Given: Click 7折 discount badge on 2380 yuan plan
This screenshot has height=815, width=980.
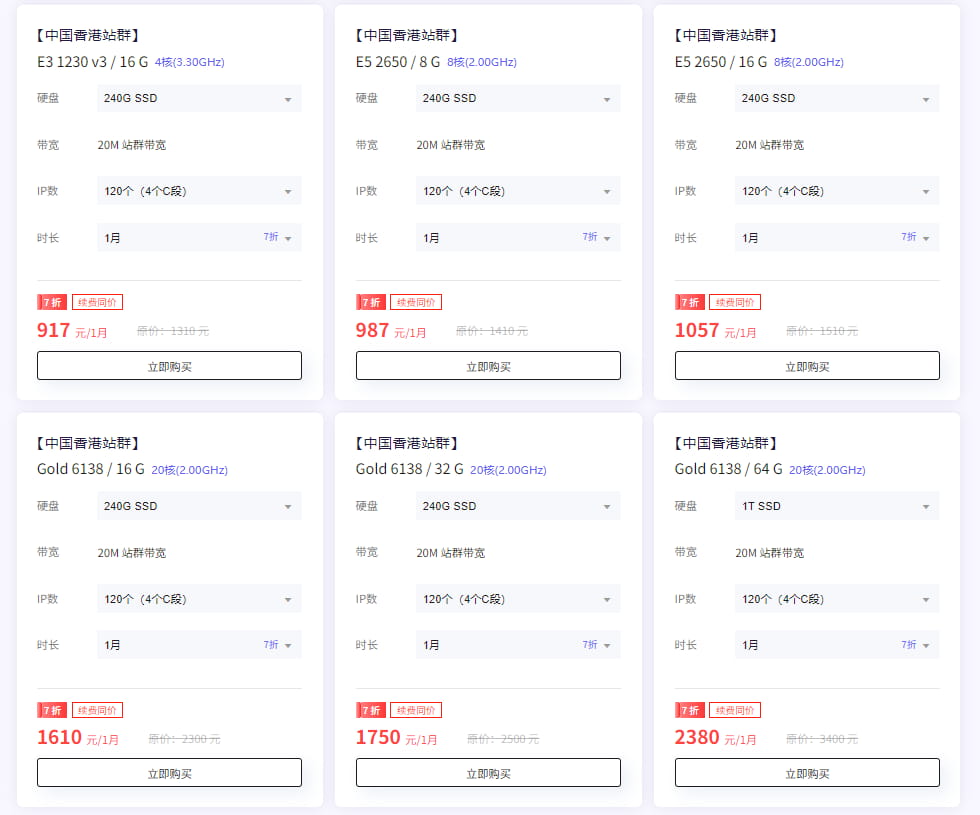Looking at the screenshot, I should 690,710.
